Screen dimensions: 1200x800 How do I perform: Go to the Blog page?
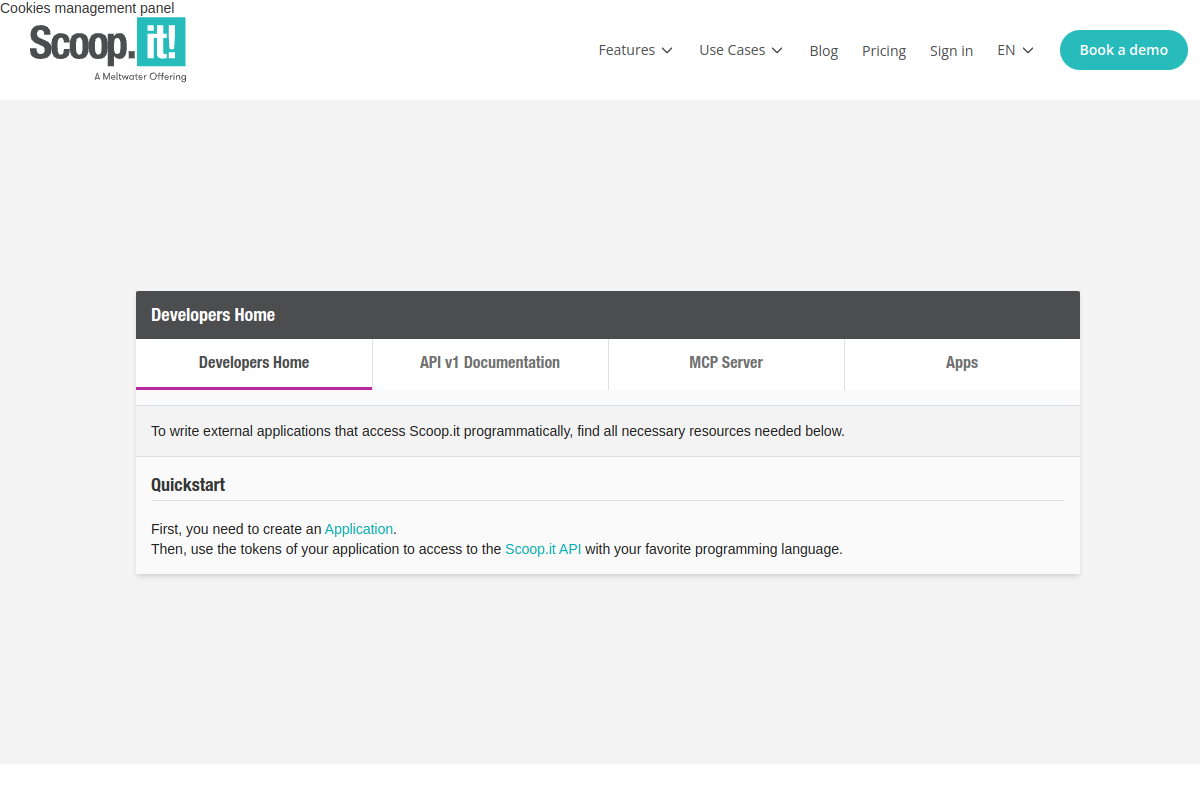click(824, 51)
